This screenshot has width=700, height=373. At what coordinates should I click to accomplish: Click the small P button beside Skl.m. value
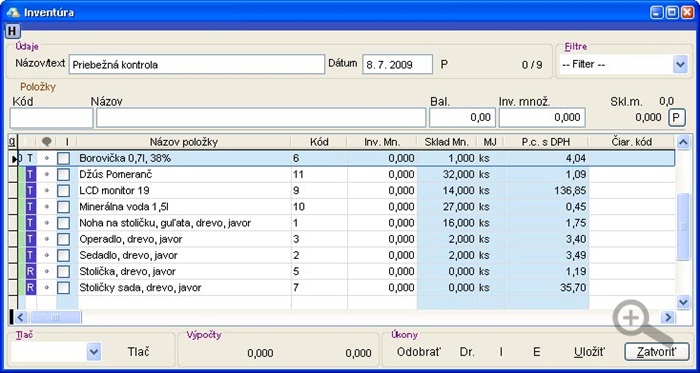(x=676, y=118)
